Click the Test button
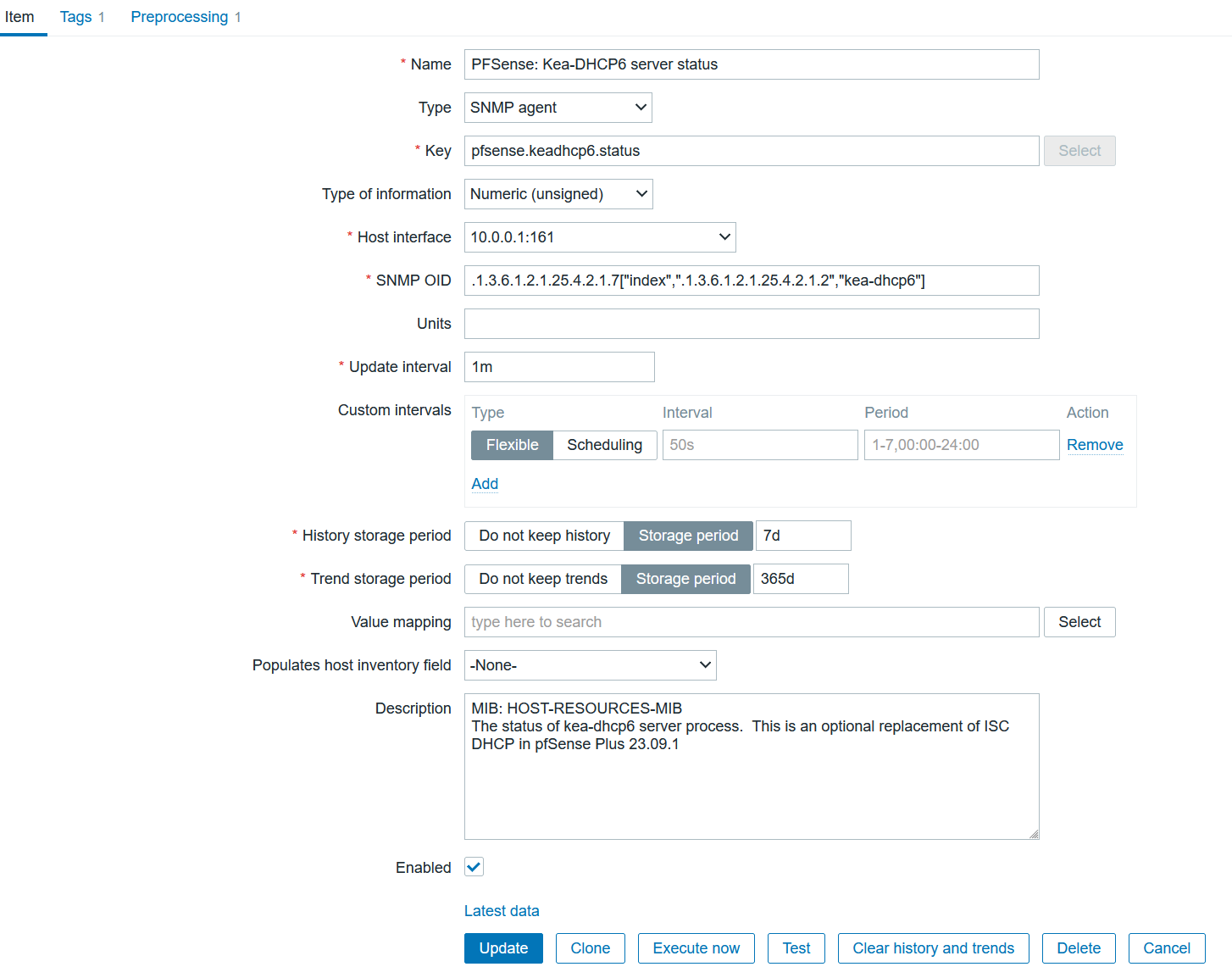Viewport: 1232px width, 978px height. [796, 948]
